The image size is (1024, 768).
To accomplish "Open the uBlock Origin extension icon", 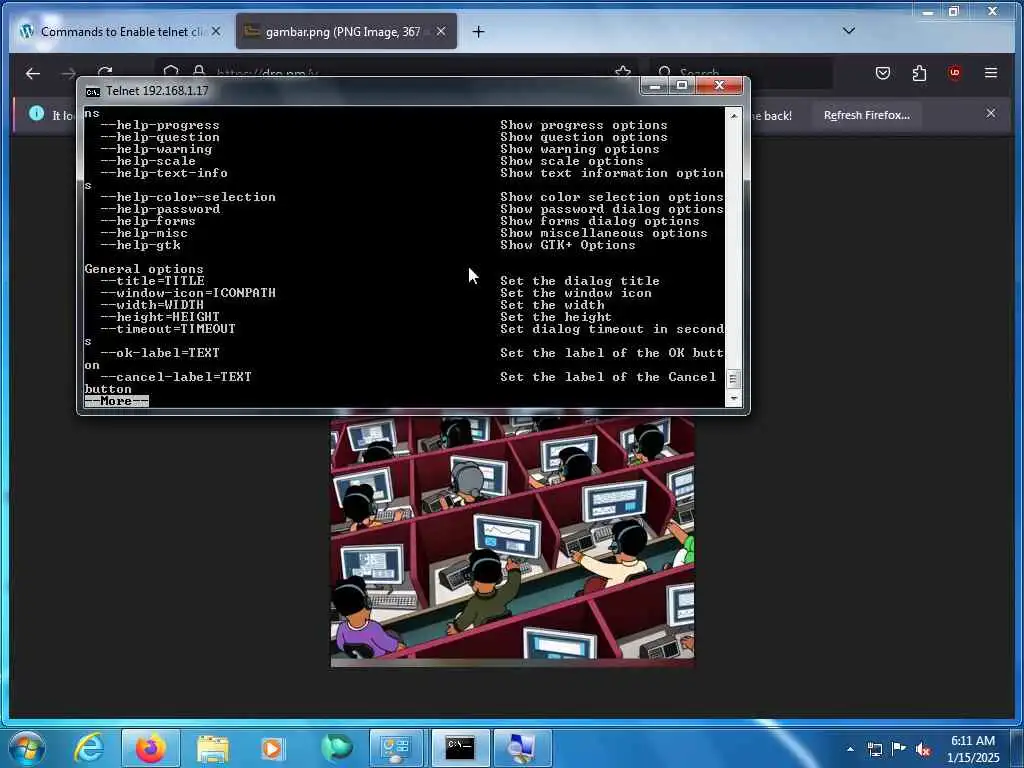I will (x=955, y=73).
